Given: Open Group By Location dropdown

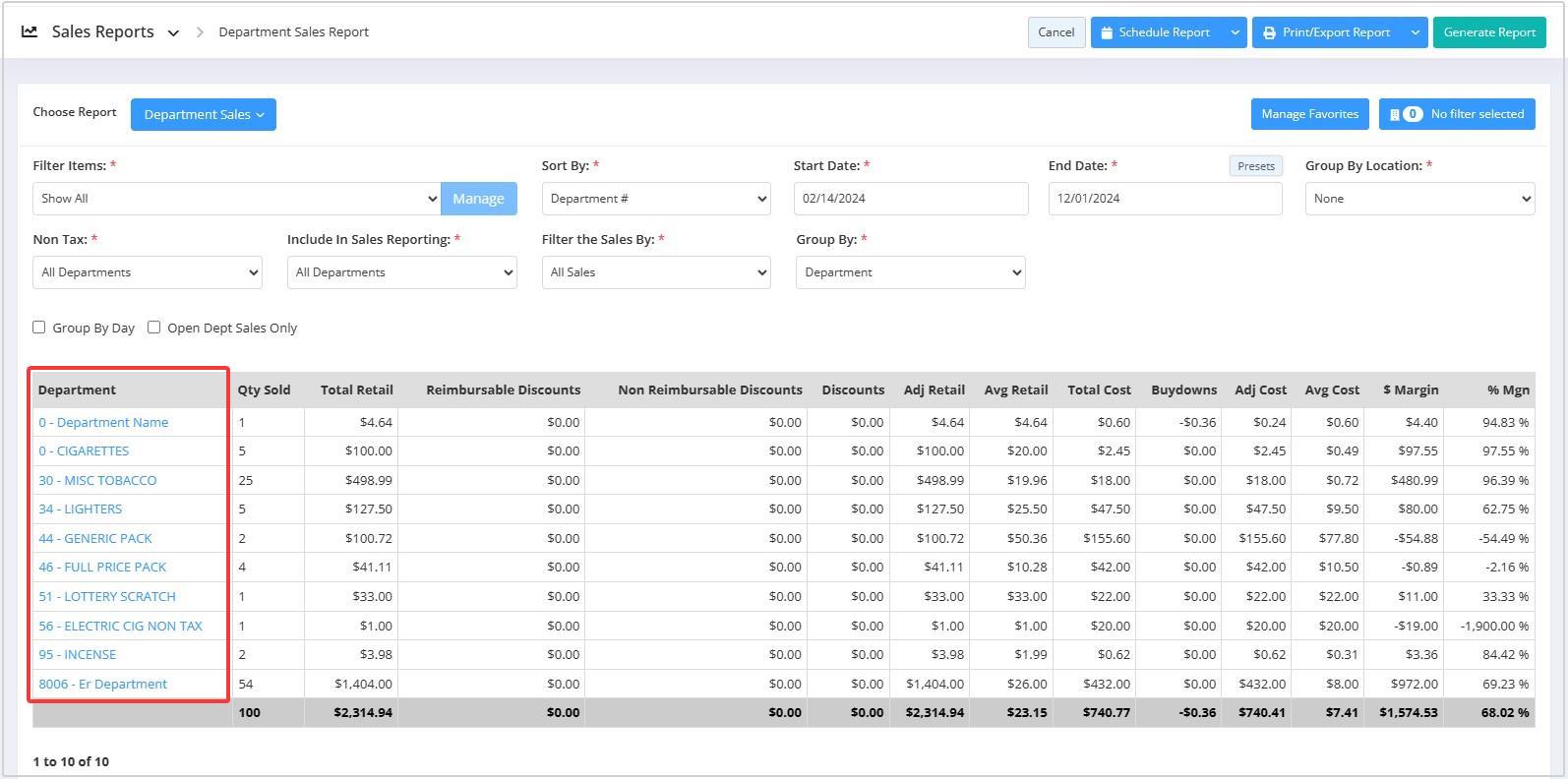Looking at the screenshot, I should pos(1419,199).
